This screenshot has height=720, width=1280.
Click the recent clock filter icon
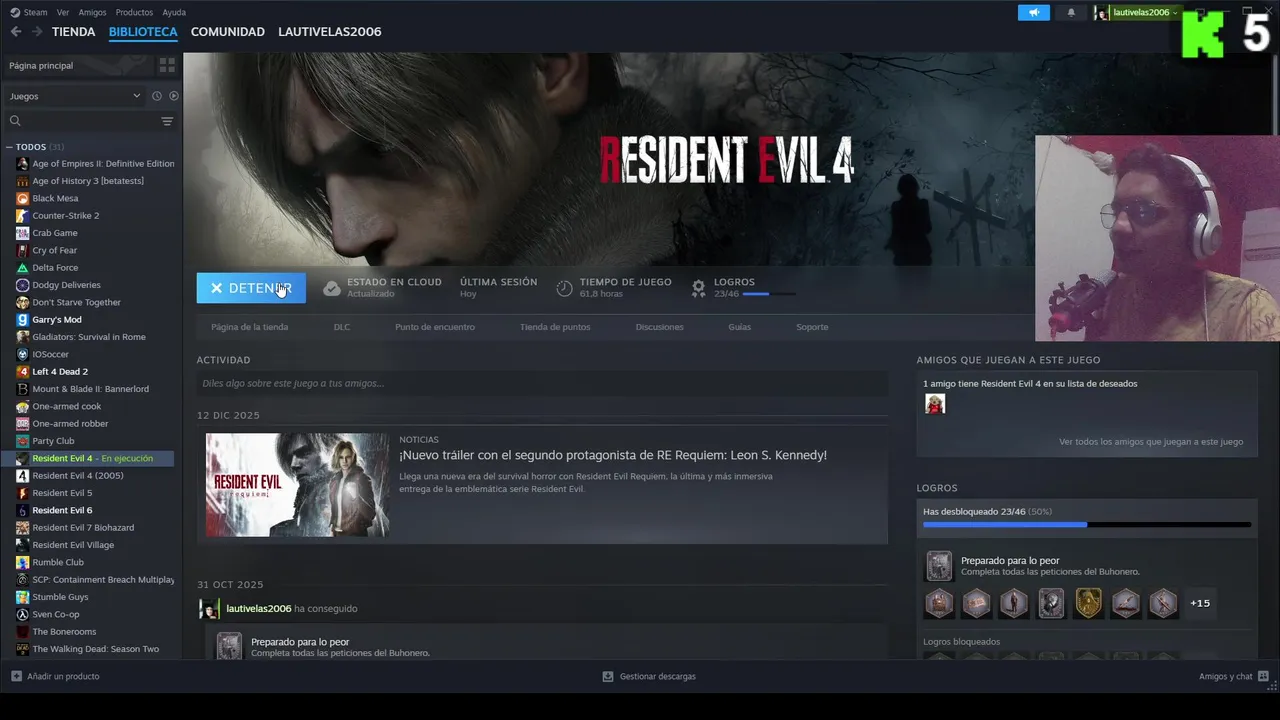click(x=156, y=96)
